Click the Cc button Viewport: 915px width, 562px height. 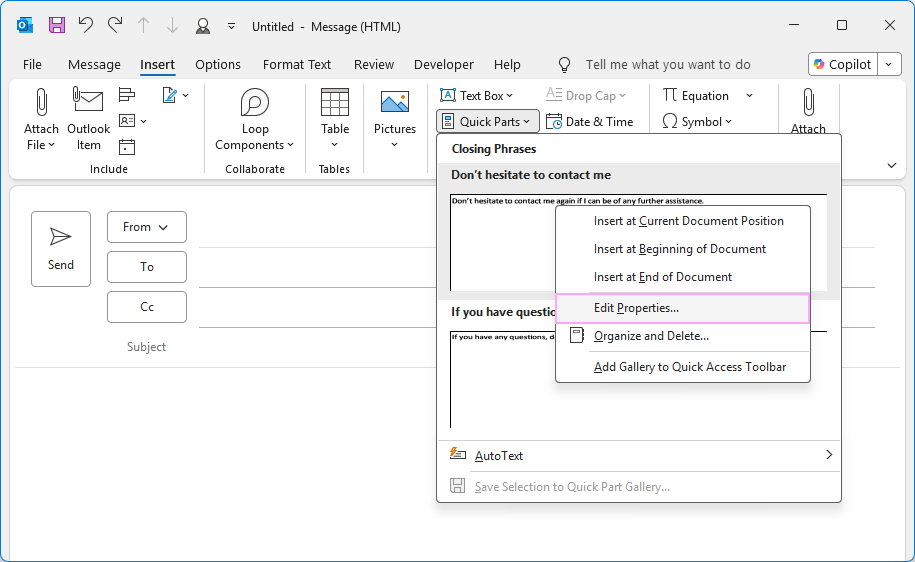pyautogui.click(x=146, y=307)
